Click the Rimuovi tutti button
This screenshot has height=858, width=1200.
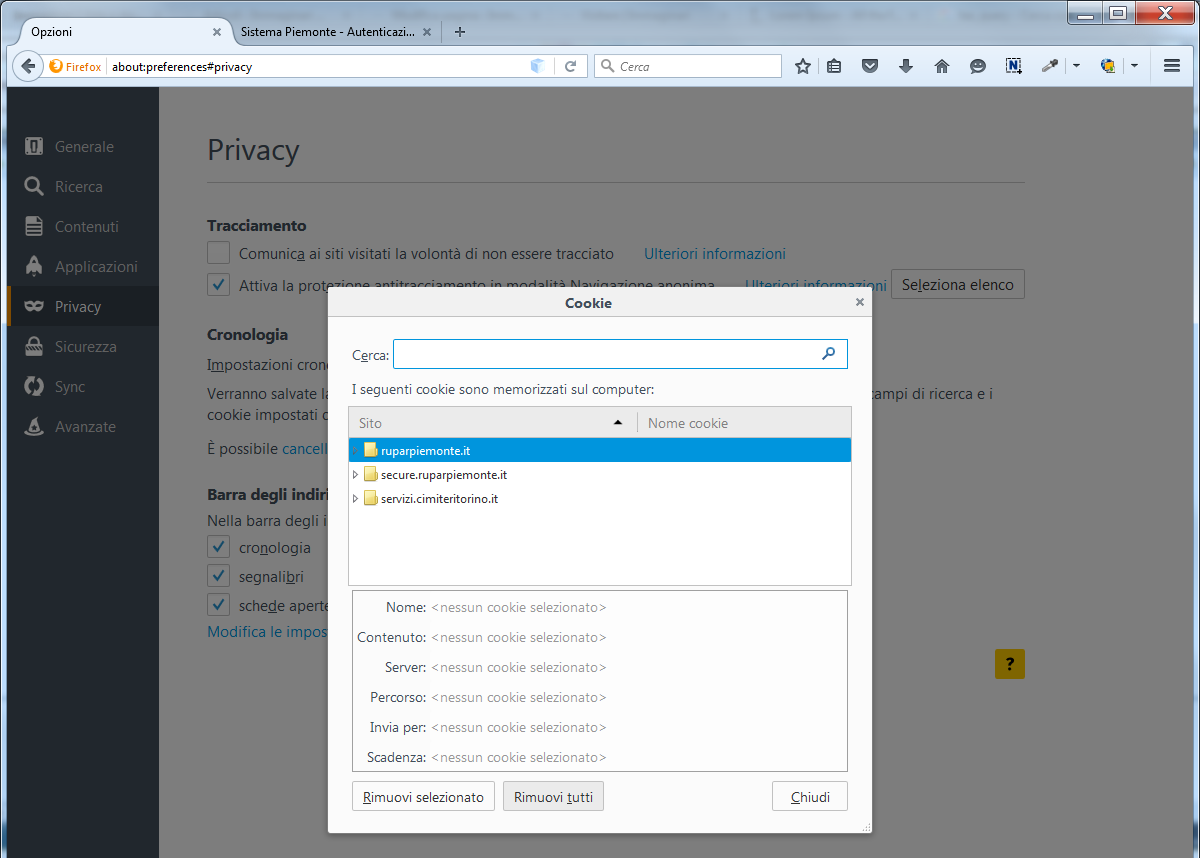click(553, 797)
